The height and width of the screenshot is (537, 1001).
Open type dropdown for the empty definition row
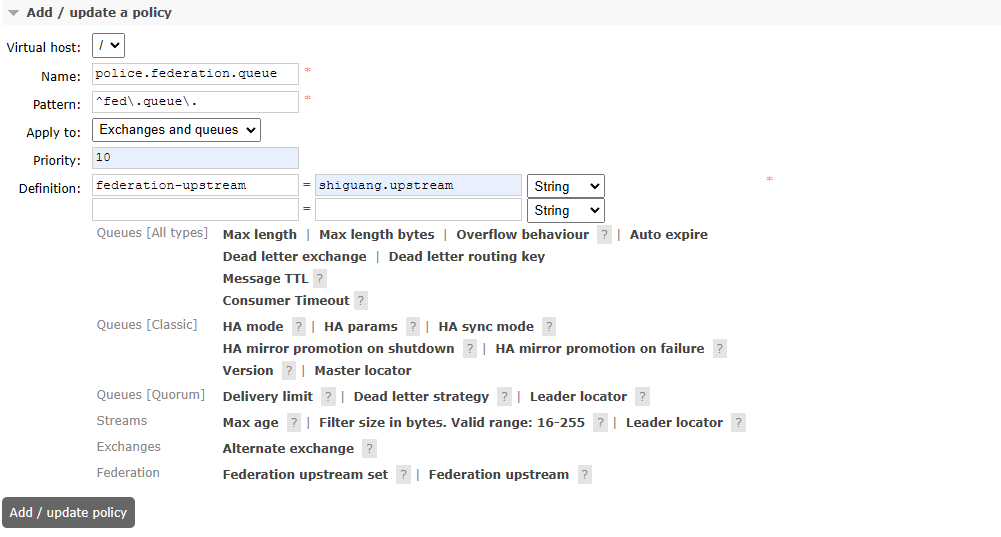coord(566,210)
